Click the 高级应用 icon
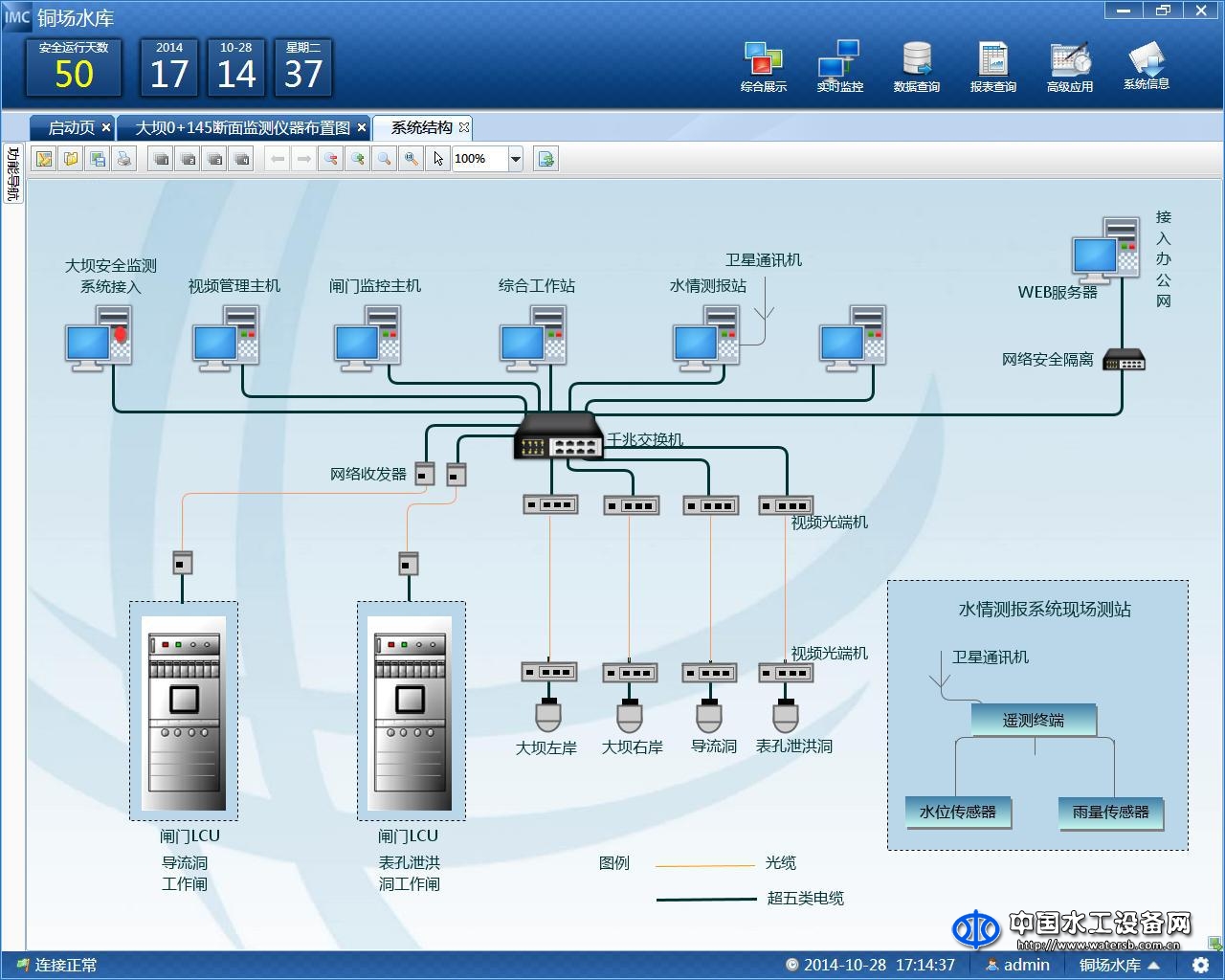 click(1069, 65)
